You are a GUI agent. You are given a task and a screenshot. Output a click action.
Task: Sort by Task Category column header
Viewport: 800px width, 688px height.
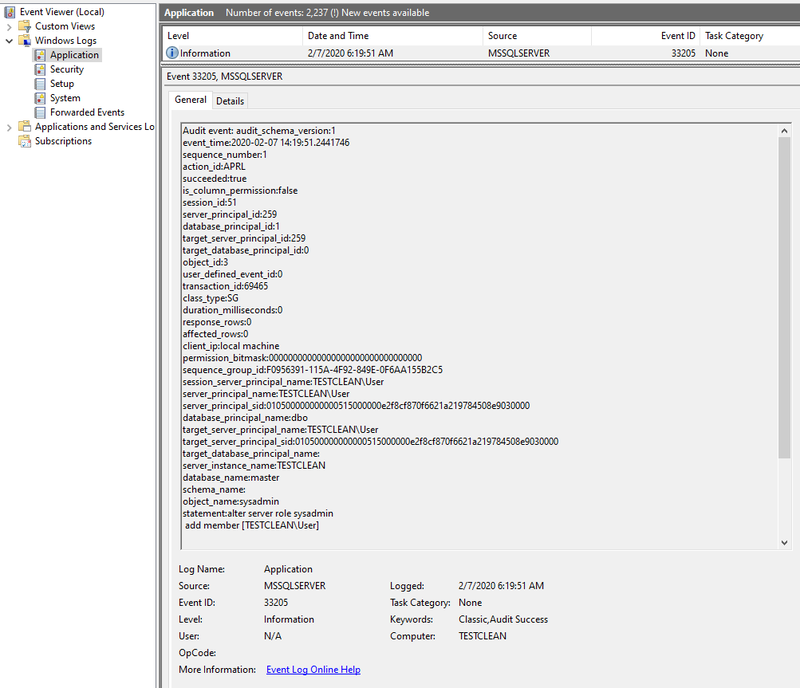[x=750, y=36]
